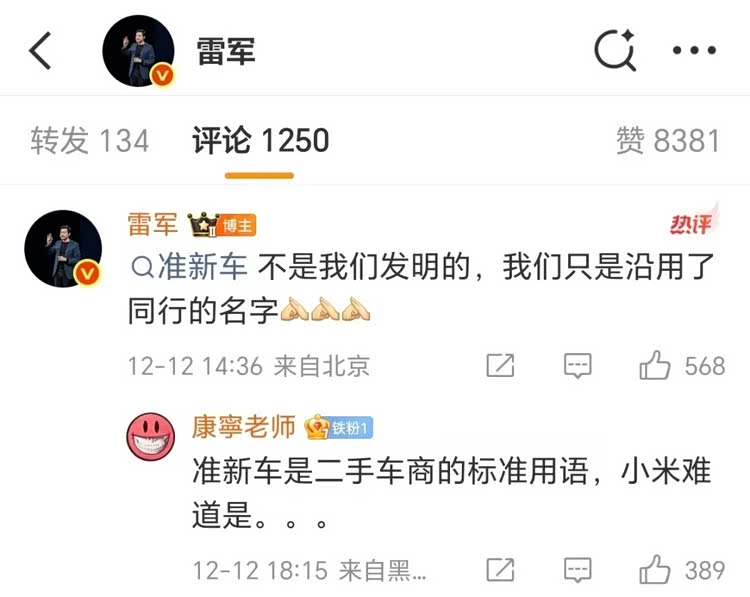Like 康寧老师's reply with 389 likes

[x=683, y=570]
